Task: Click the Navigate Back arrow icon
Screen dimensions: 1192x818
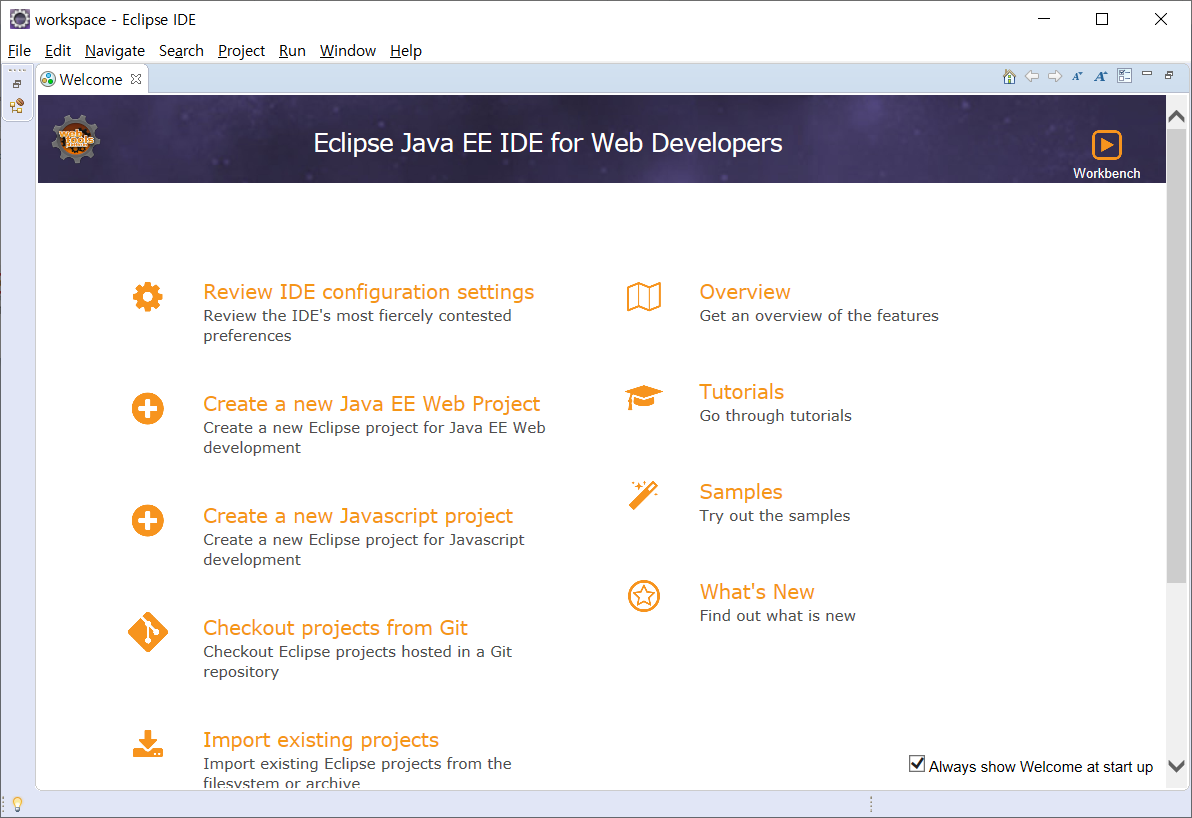Action: point(1032,76)
